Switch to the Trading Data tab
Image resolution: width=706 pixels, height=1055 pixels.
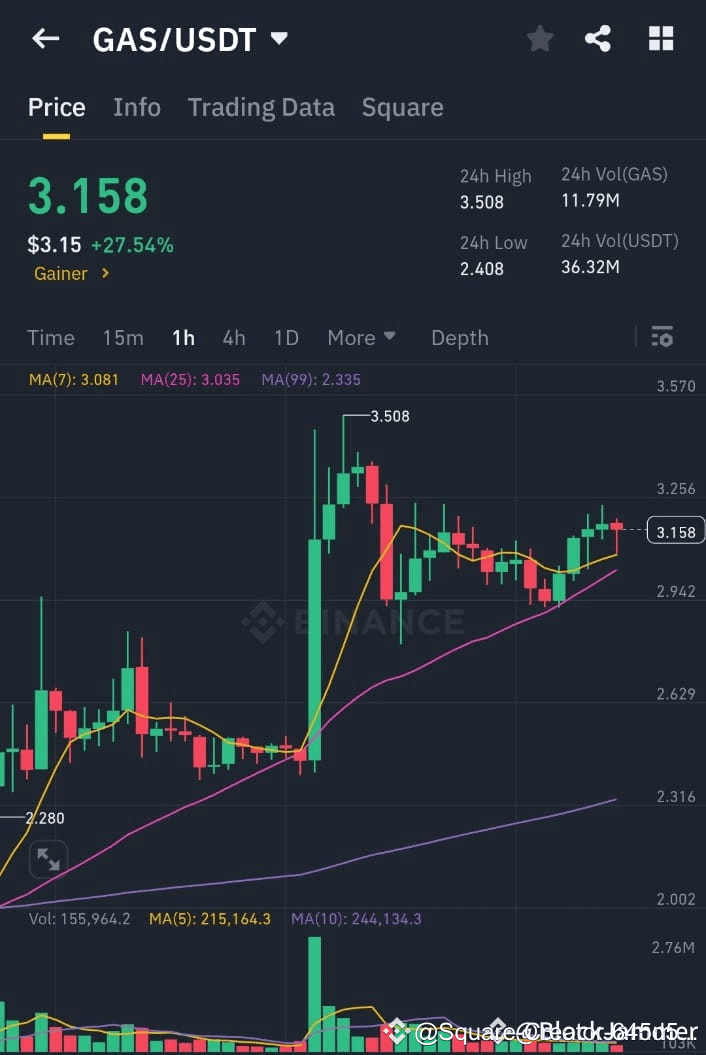(261, 107)
